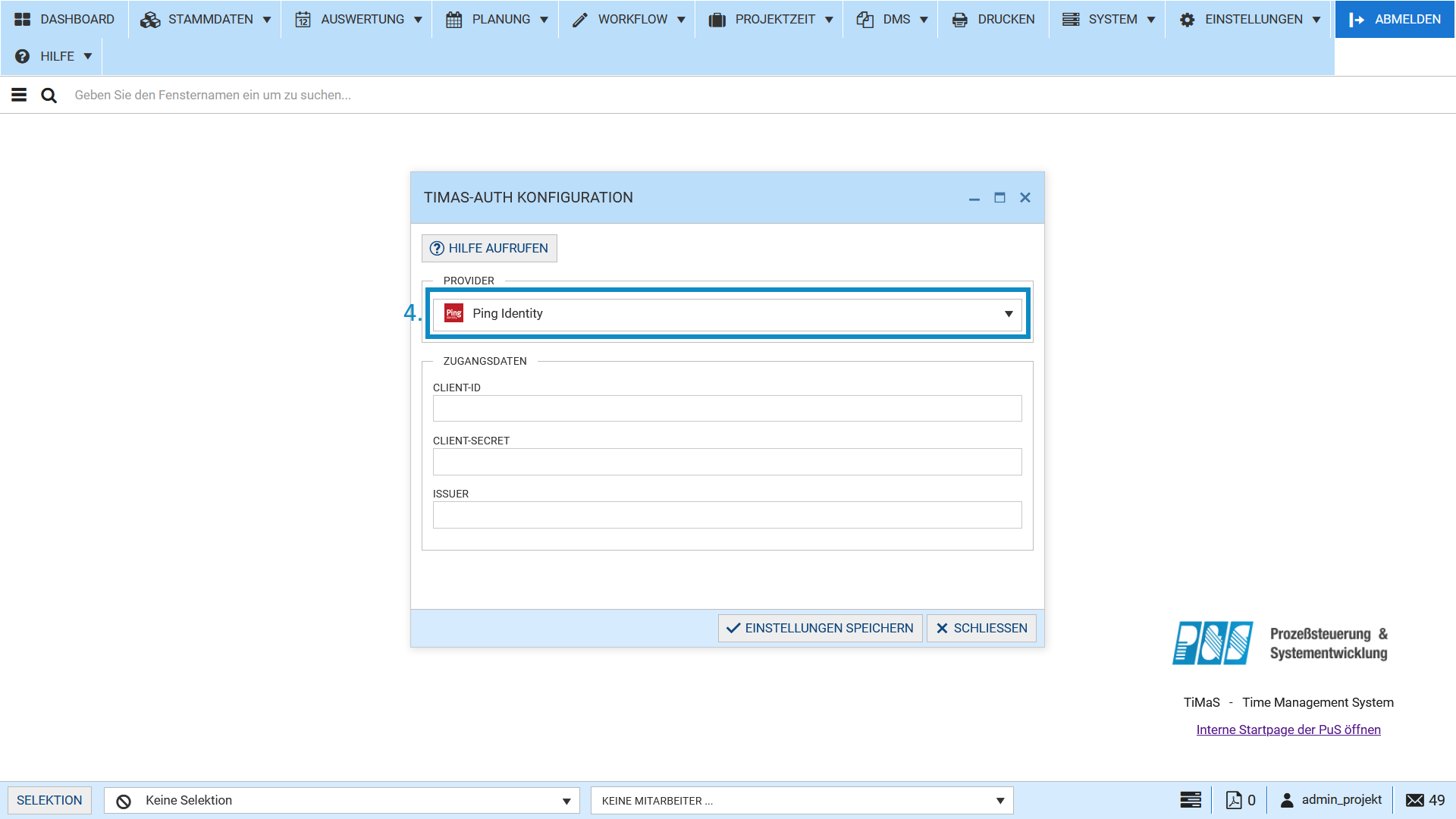The image size is (1456, 819).
Task: Focus the Issuer input field
Action: click(x=727, y=515)
